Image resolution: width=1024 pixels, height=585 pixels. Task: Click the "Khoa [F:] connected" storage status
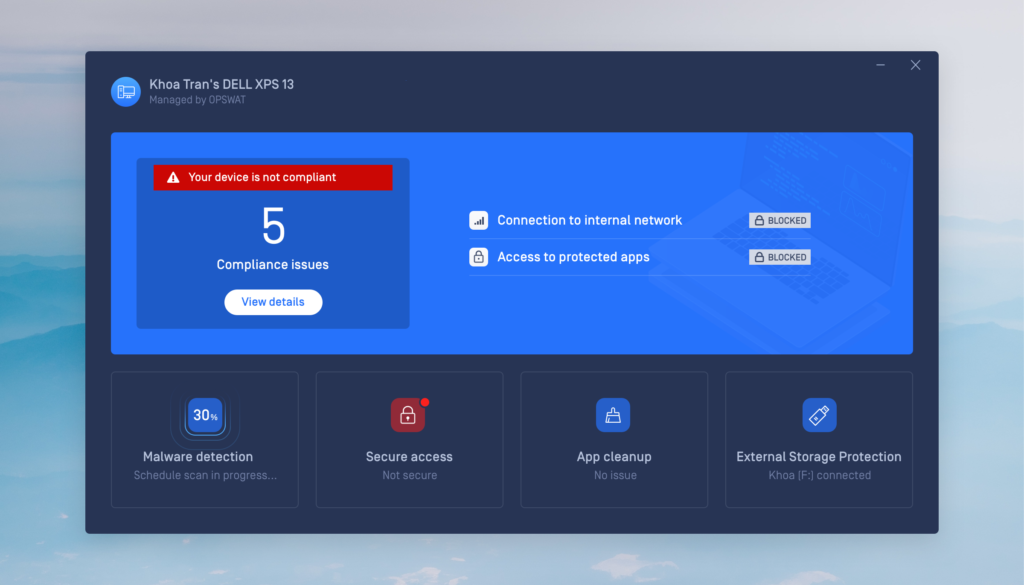819,476
